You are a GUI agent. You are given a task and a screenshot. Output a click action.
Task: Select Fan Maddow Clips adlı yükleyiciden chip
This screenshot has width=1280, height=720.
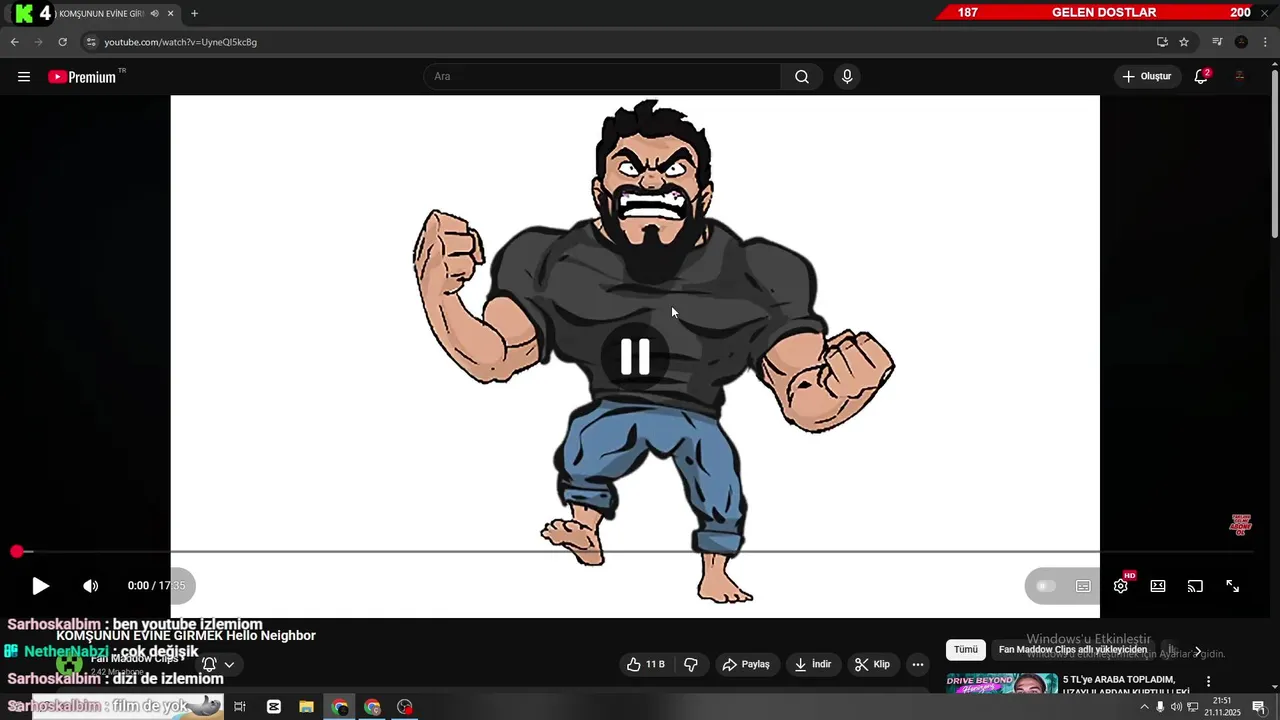pyautogui.click(x=1073, y=650)
